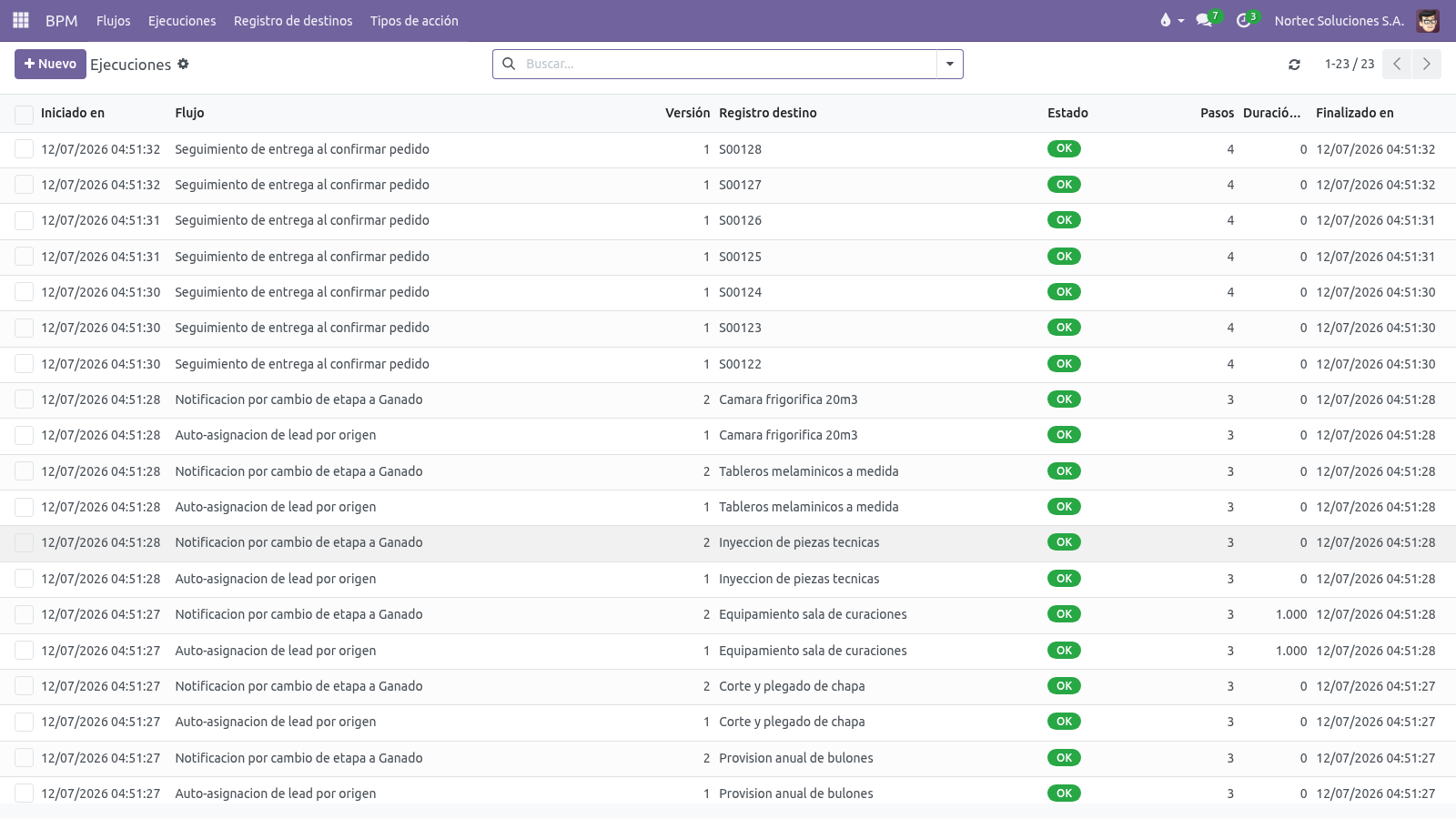The width and height of the screenshot is (1456, 819).
Task: Open the Nortec Soluciones S.A. company switcher
Action: click(x=1339, y=20)
